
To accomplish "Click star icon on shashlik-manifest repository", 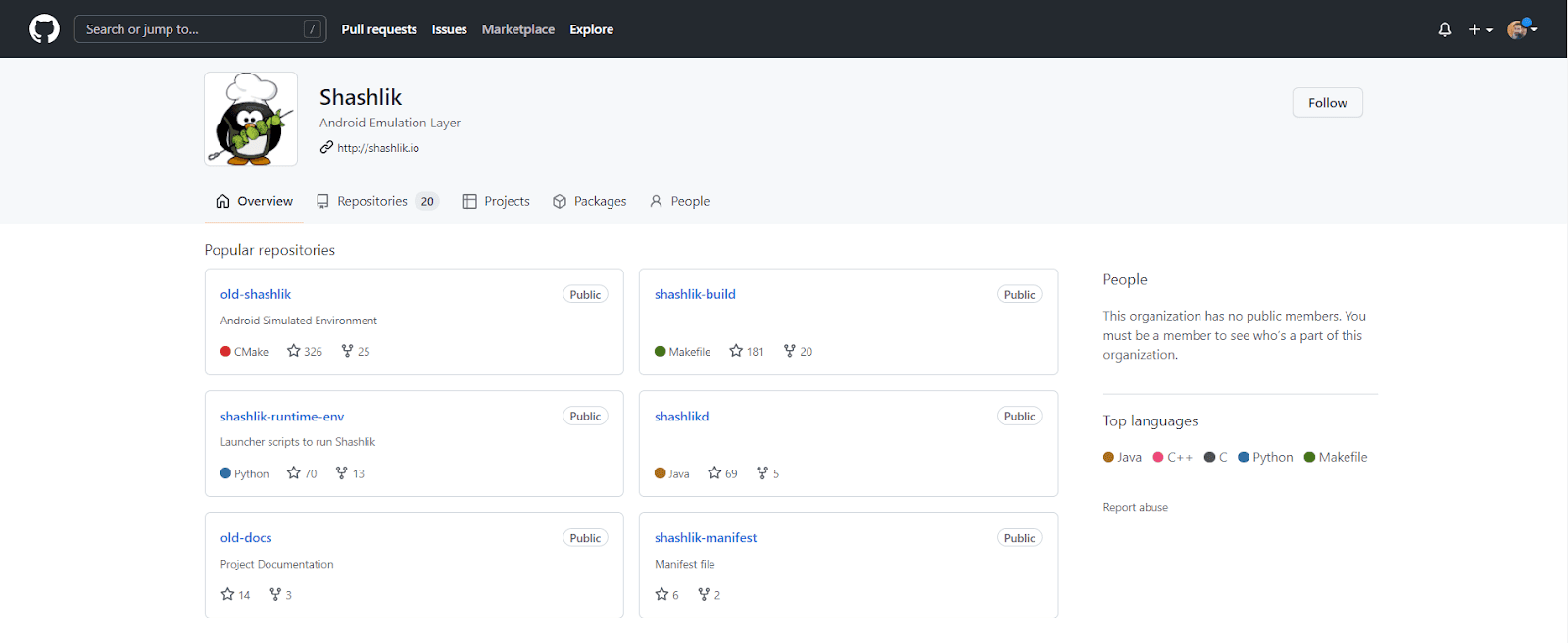I will [x=662, y=595].
